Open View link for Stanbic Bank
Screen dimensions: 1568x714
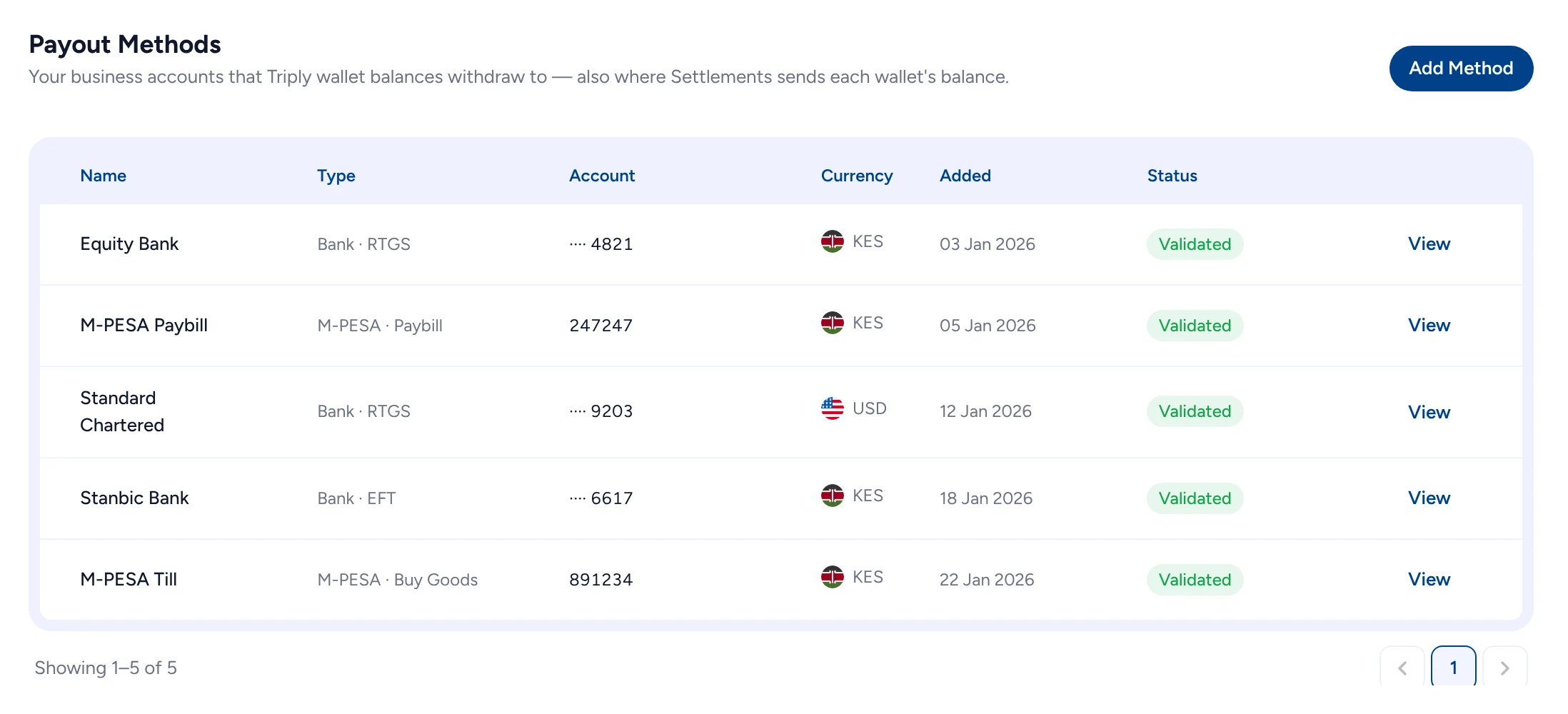pyautogui.click(x=1429, y=498)
